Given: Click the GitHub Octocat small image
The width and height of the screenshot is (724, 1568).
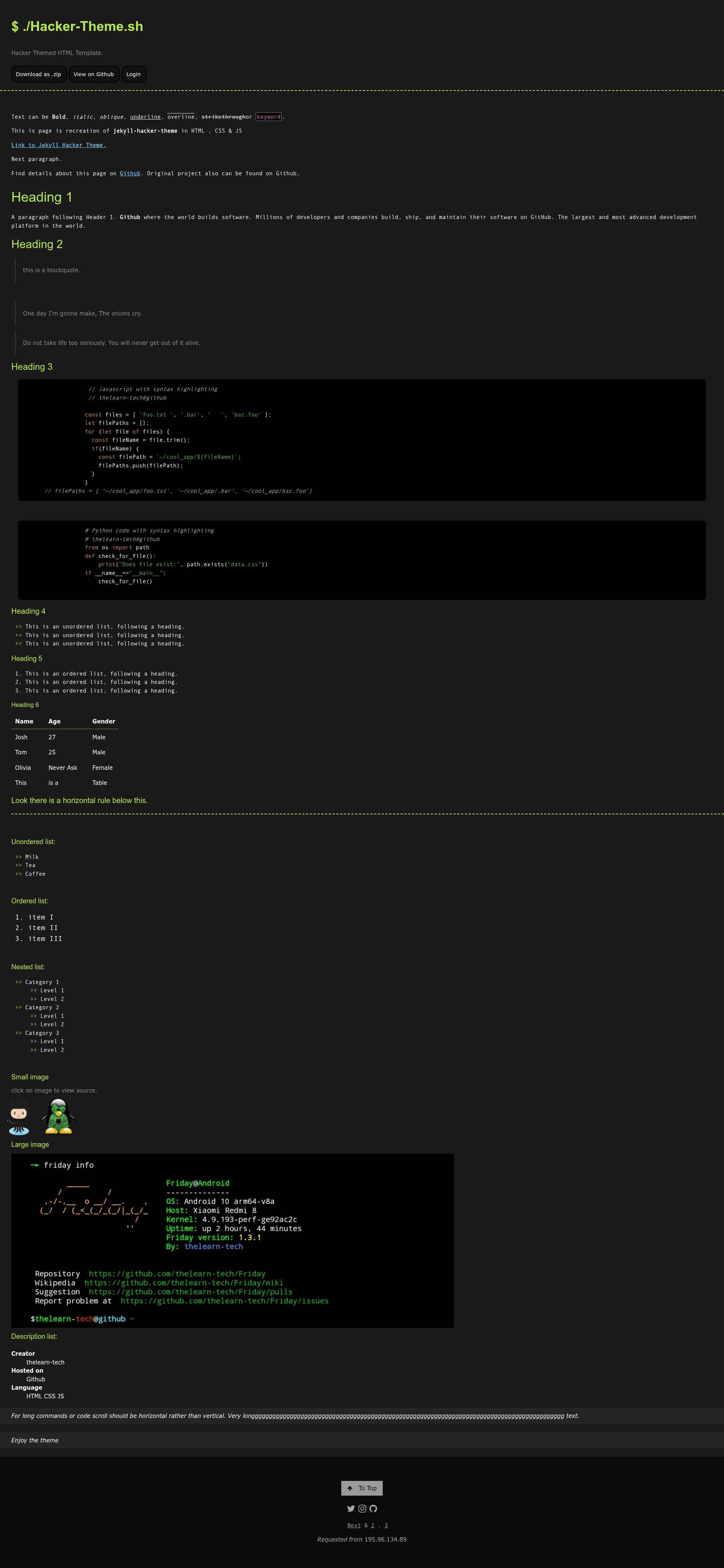Looking at the screenshot, I should click(x=19, y=1117).
